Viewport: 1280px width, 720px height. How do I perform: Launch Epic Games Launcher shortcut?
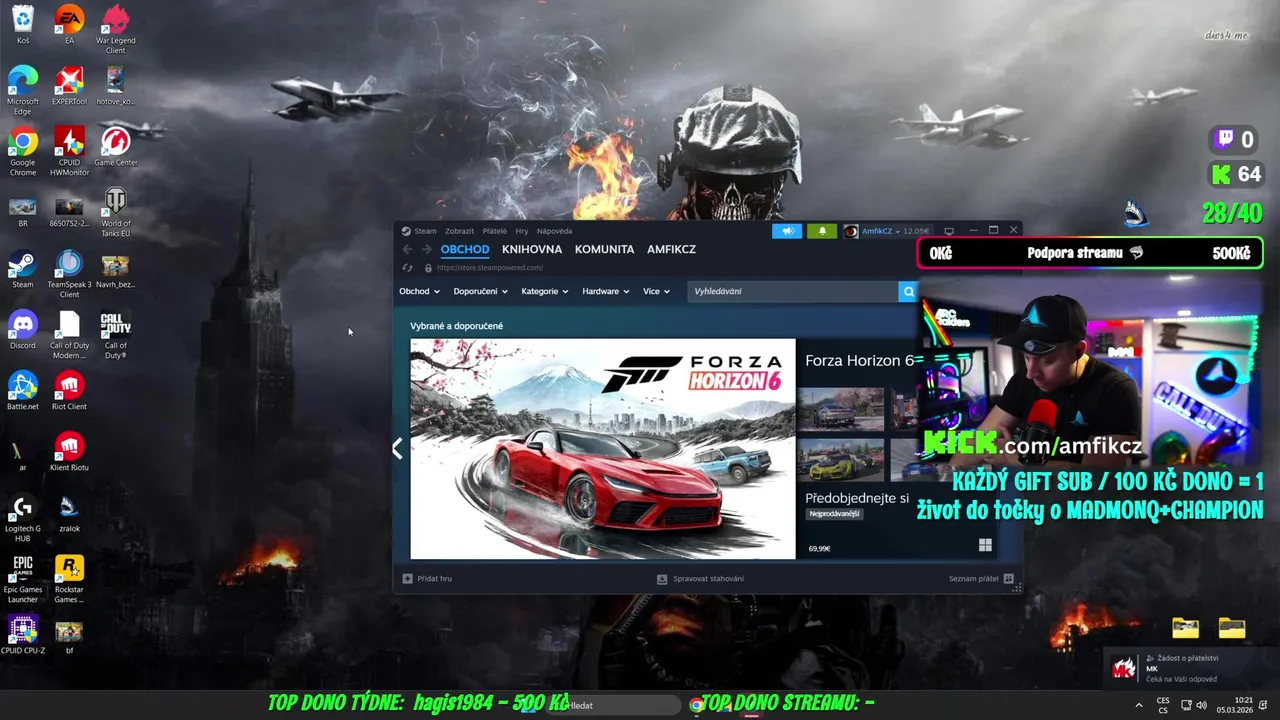pyautogui.click(x=23, y=579)
